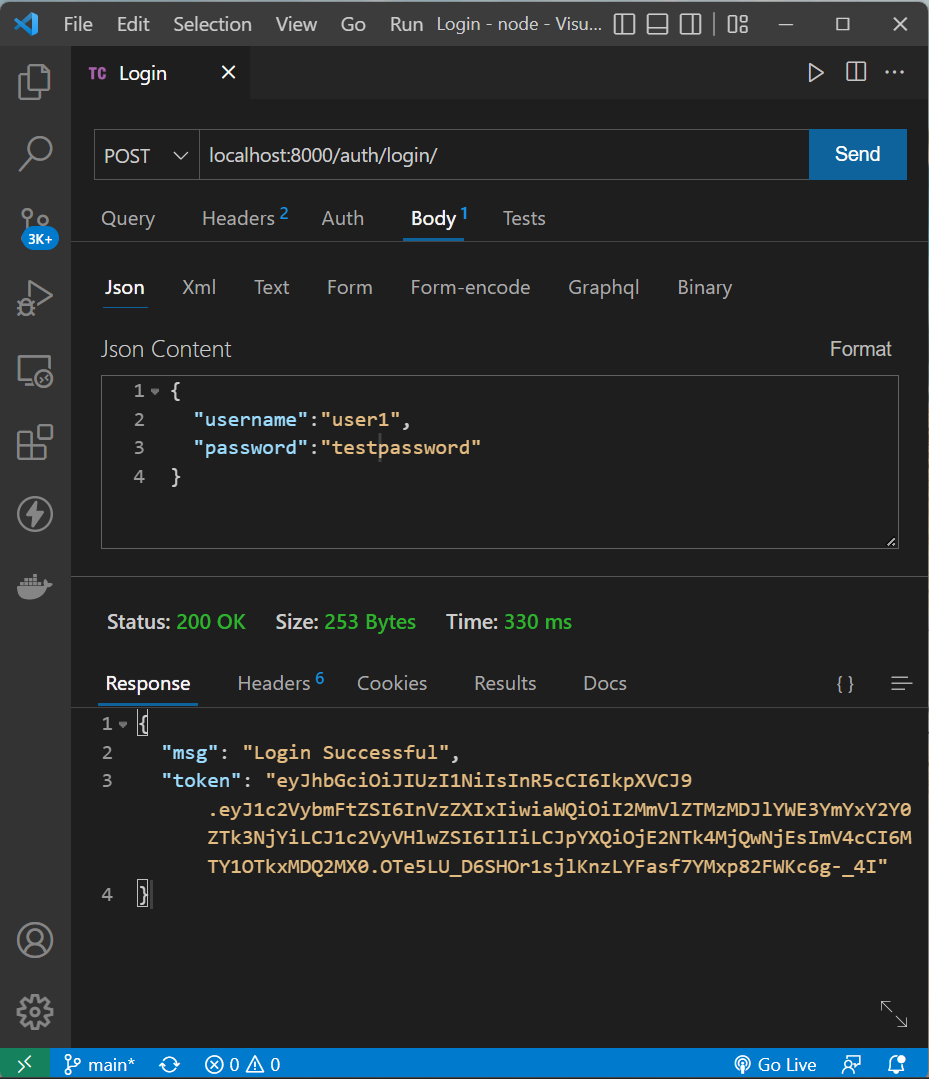Run the request using the play icon
Image resolution: width=929 pixels, height=1079 pixels.
(816, 72)
